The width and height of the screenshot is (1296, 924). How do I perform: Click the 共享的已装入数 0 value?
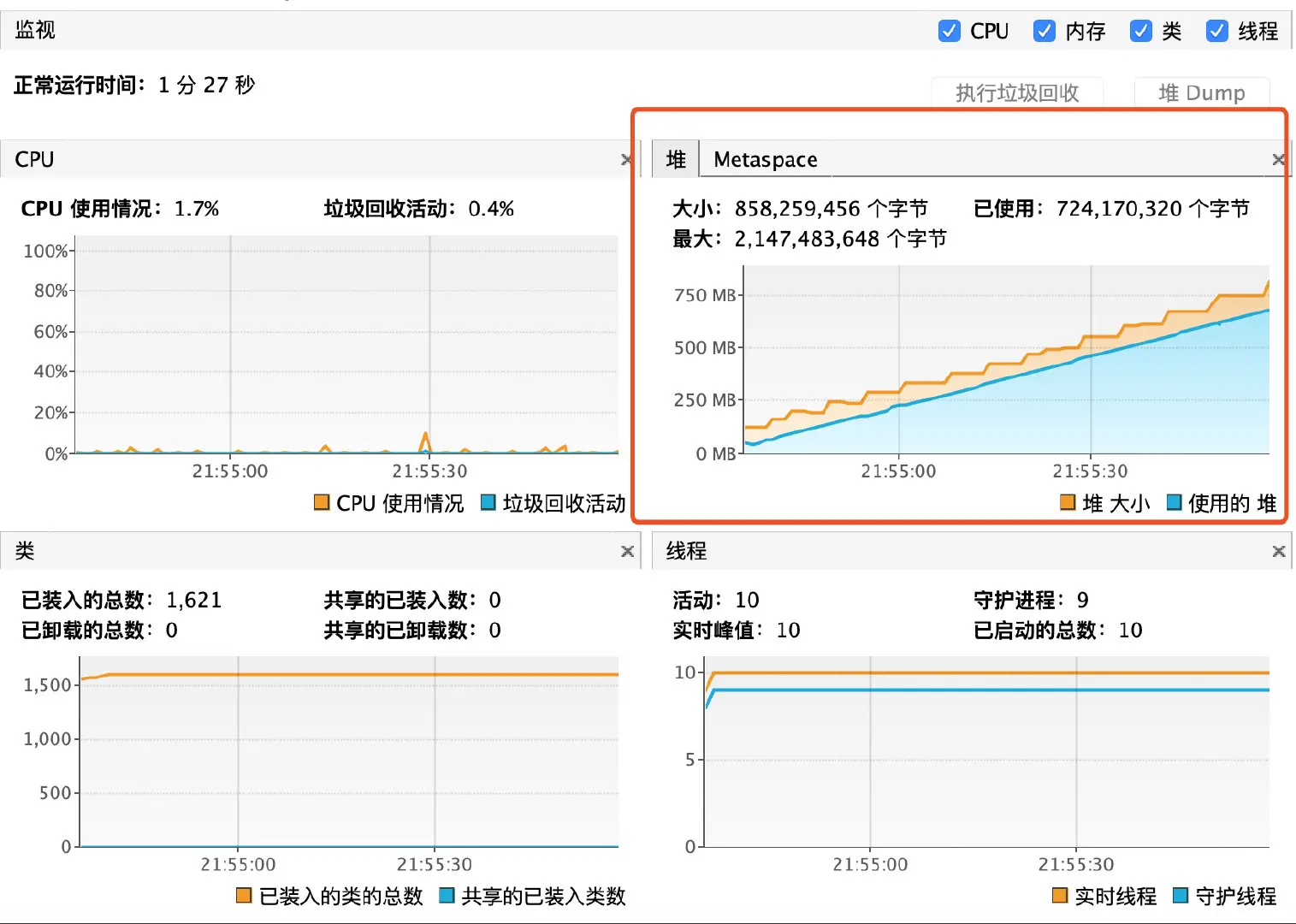(495, 601)
